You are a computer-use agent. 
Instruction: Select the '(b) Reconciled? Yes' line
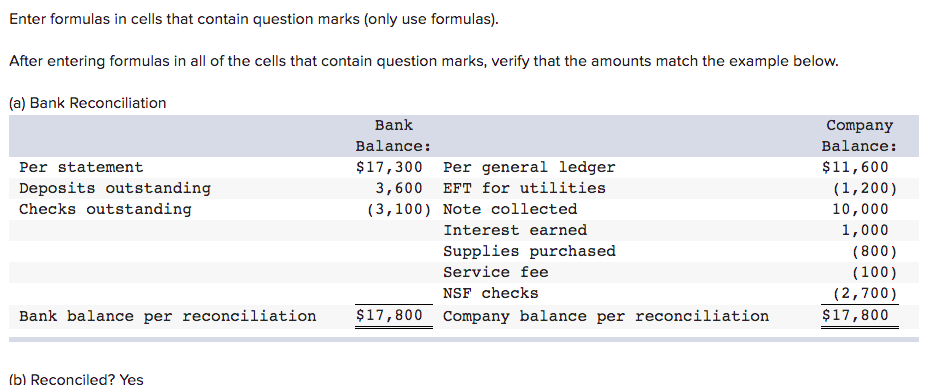pos(76,380)
